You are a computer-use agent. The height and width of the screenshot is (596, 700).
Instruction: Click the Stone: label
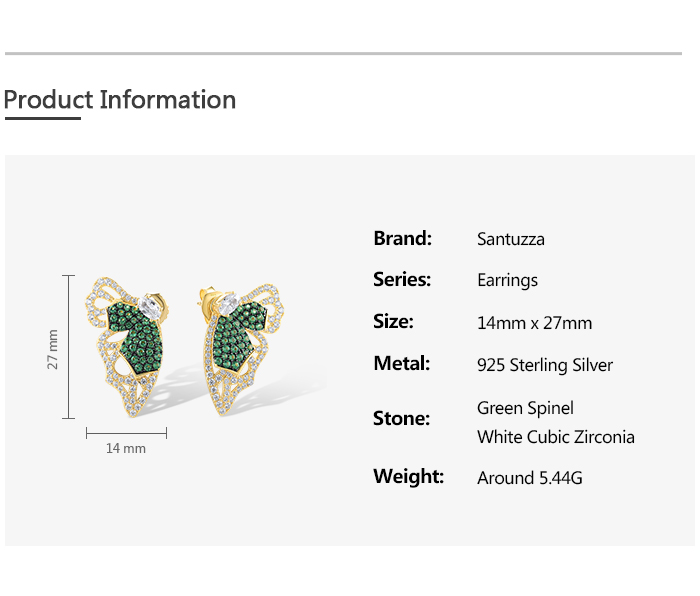pos(401,419)
